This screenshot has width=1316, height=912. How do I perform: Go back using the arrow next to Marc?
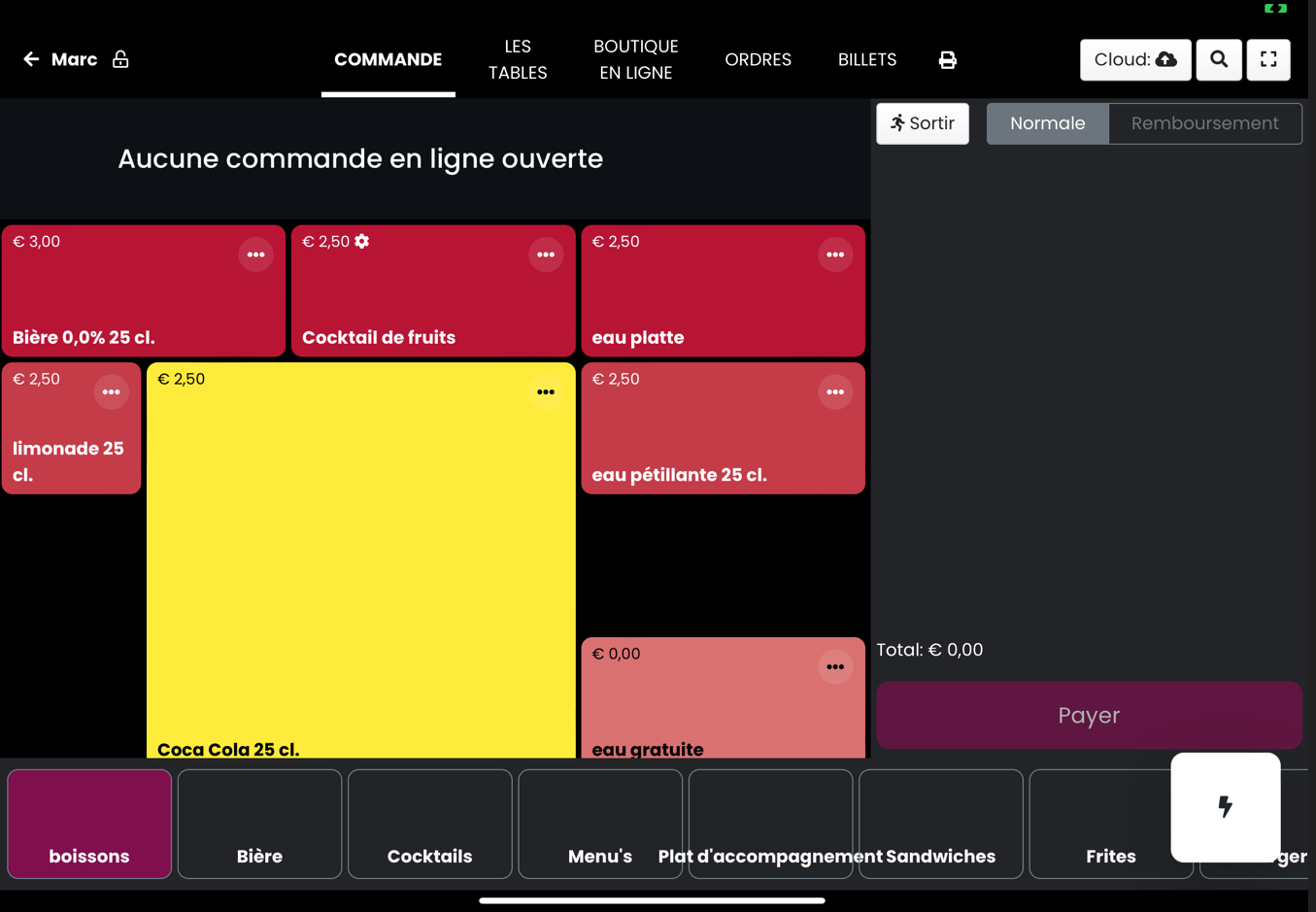tap(31, 59)
